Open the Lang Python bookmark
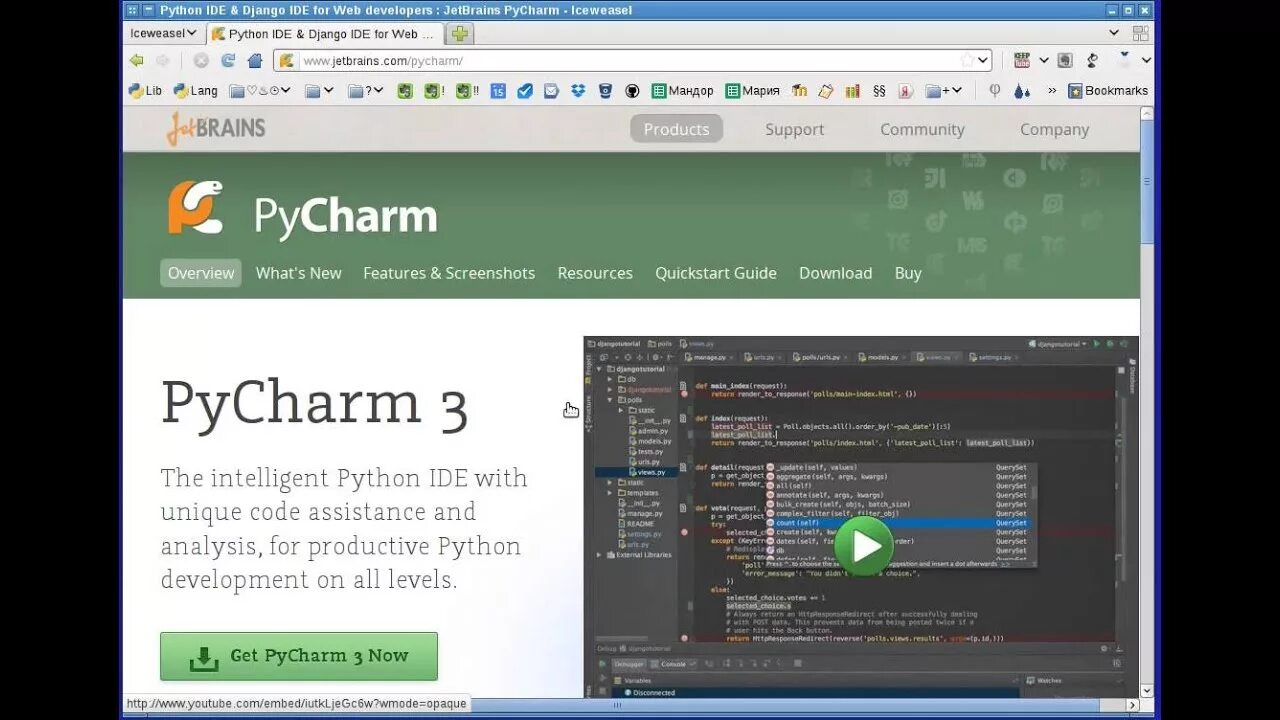Viewport: 1280px width, 720px height. pyautogui.click(x=196, y=90)
